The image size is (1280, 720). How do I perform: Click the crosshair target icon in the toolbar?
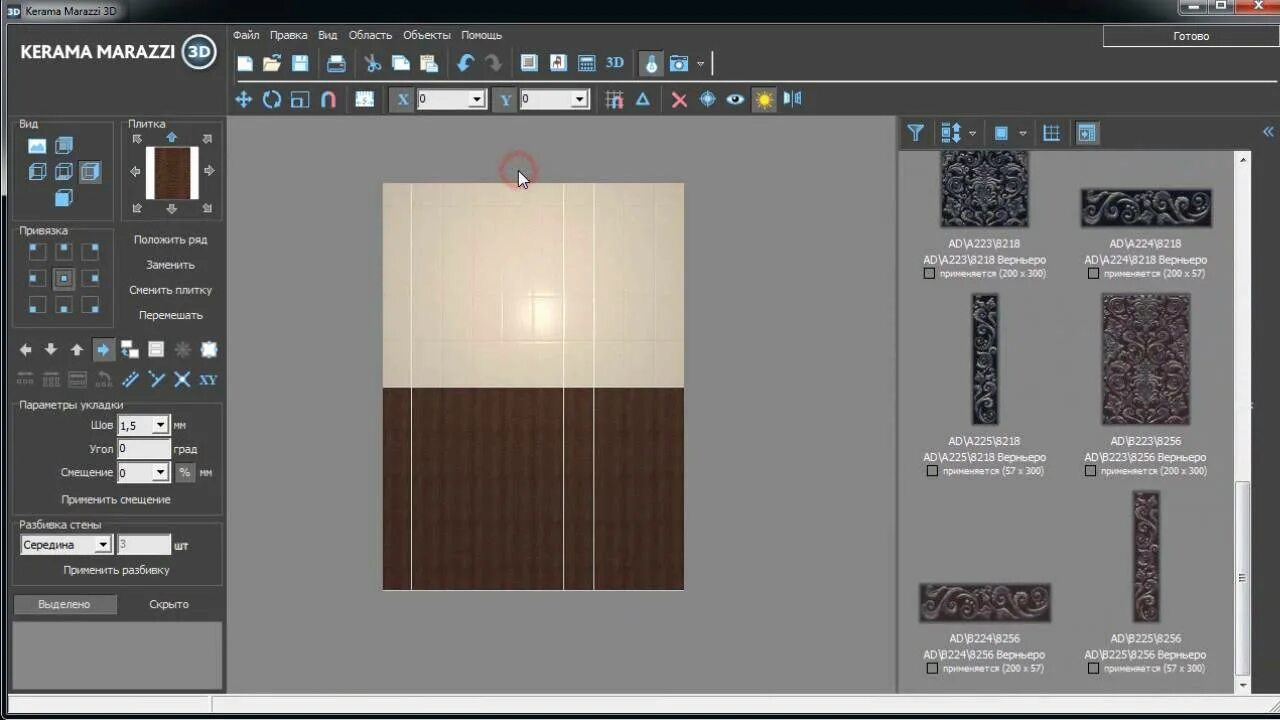[707, 99]
